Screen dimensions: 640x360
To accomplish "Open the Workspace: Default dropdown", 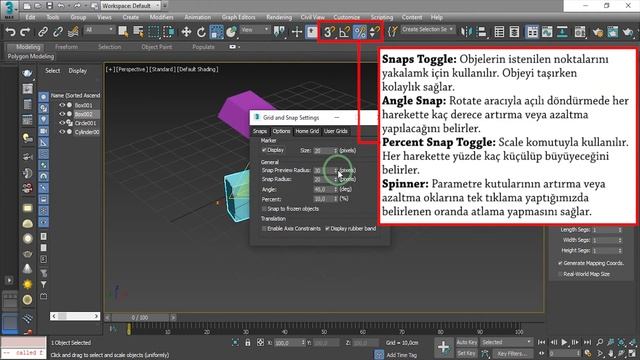I will click(131, 6).
